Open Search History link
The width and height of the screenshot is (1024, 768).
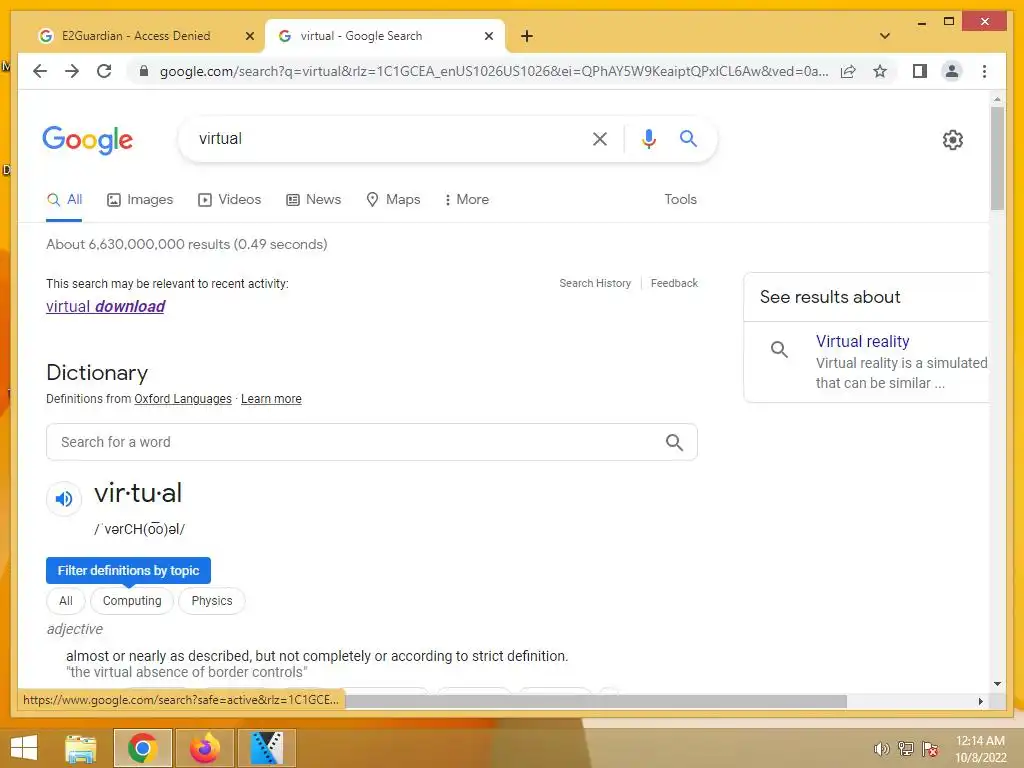[x=595, y=283]
